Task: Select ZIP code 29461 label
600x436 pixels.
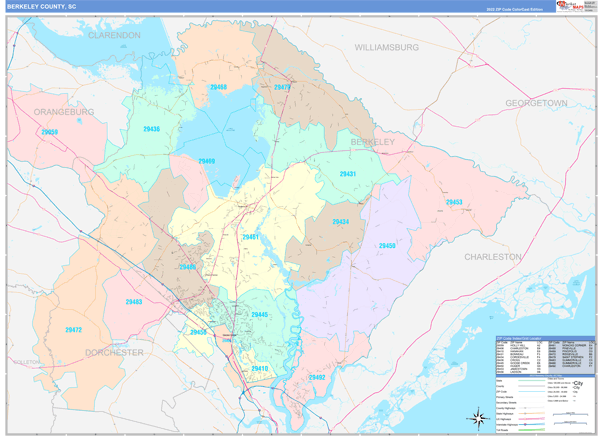Action: tap(252, 237)
